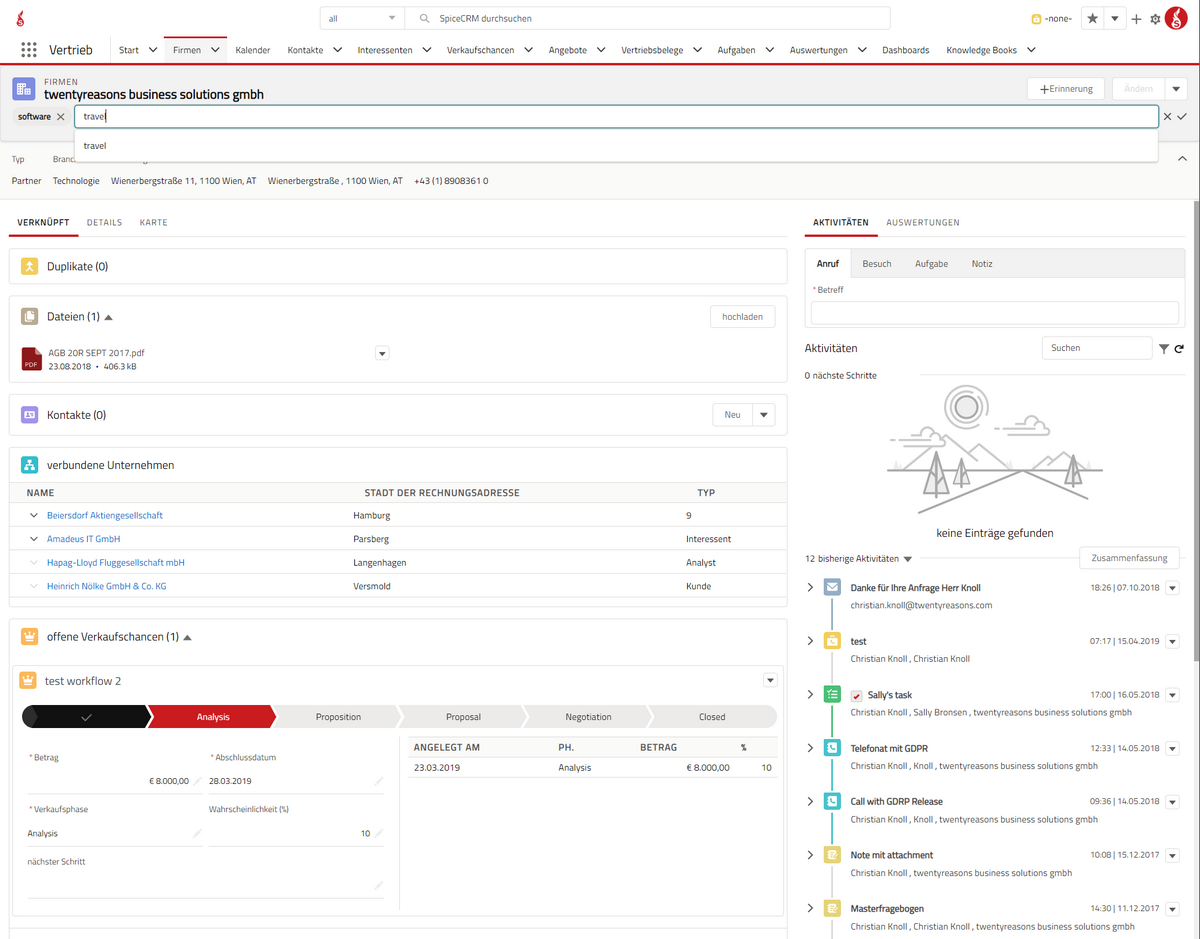Edit the Betrag field pencil icon
Image resolution: width=1200 pixels, height=939 pixels.
pos(198,781)
